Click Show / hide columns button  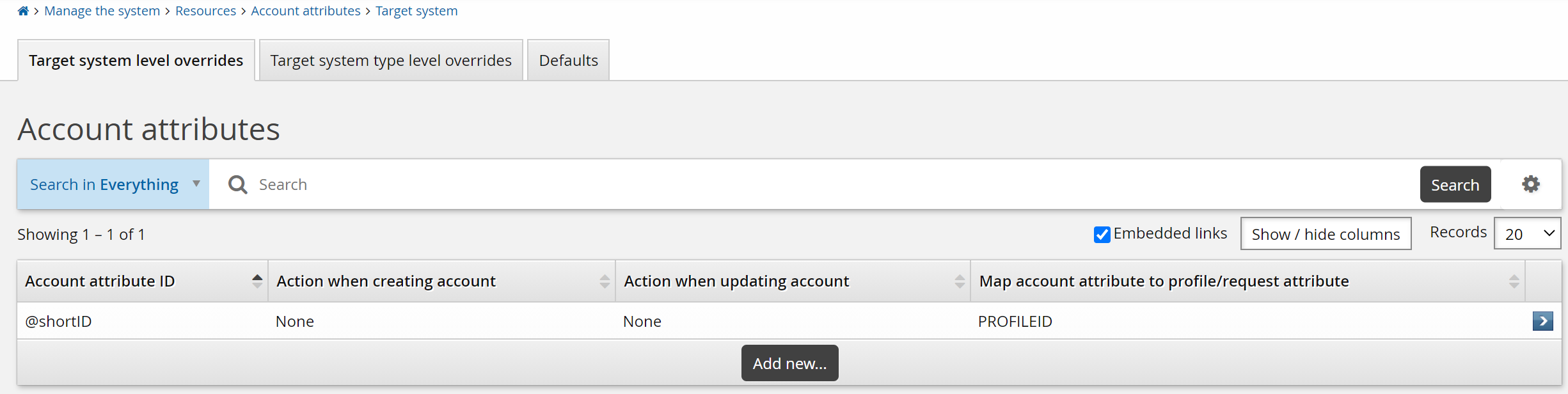click(1326, 234)
